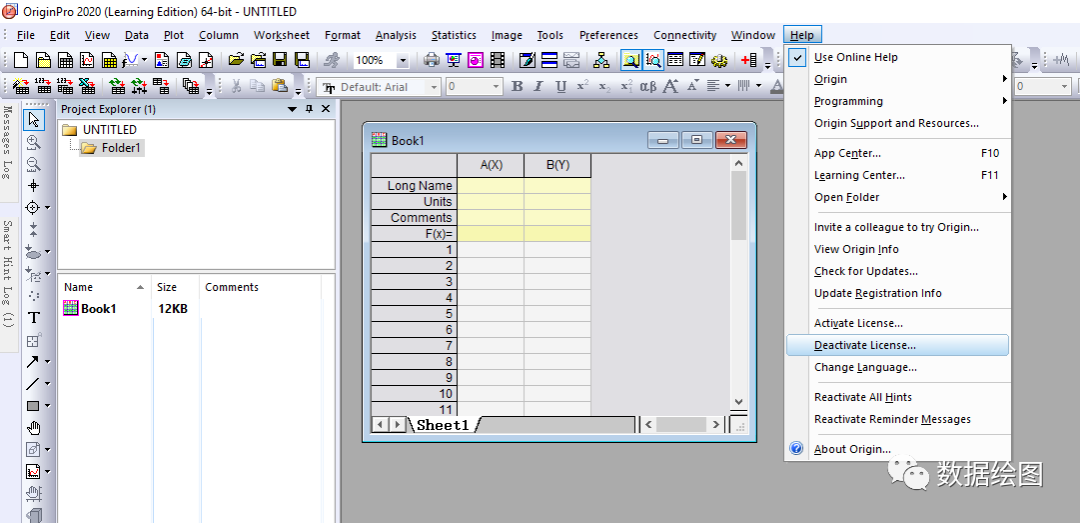
Task: Click the New Layout toolbar icon
Action: 162,61
